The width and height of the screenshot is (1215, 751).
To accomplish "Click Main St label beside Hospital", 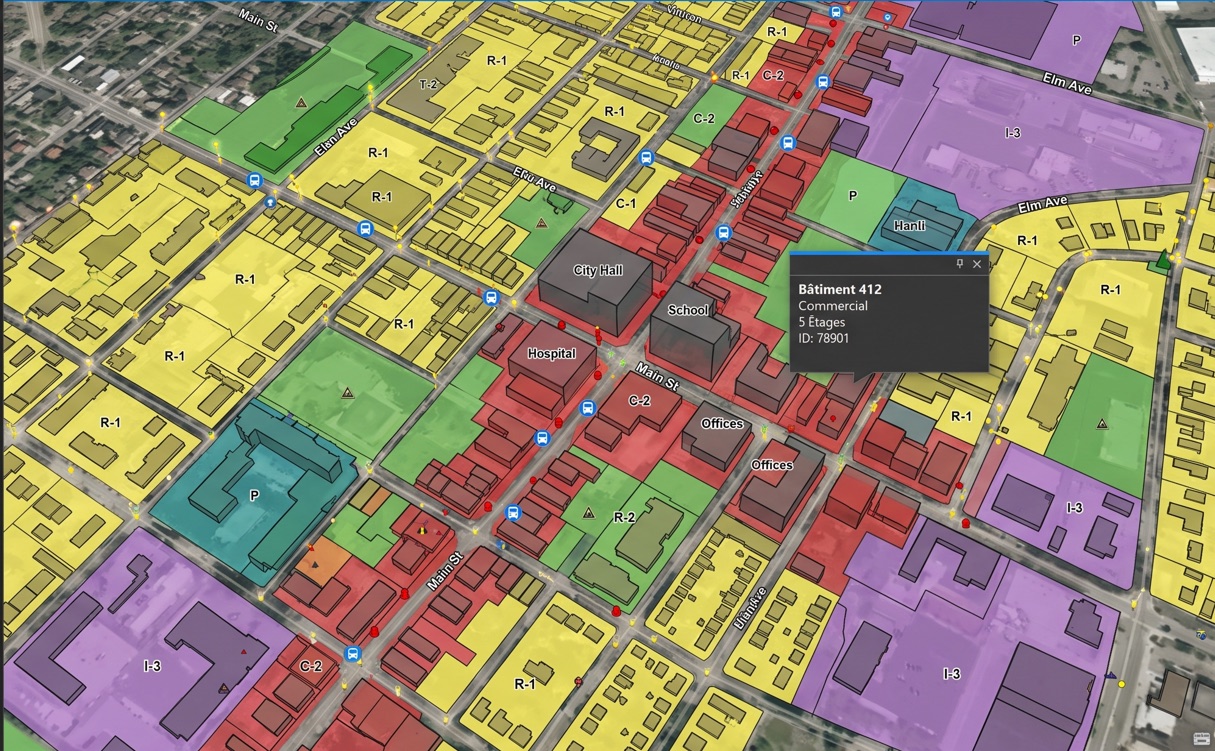I will tap(657, 378).
